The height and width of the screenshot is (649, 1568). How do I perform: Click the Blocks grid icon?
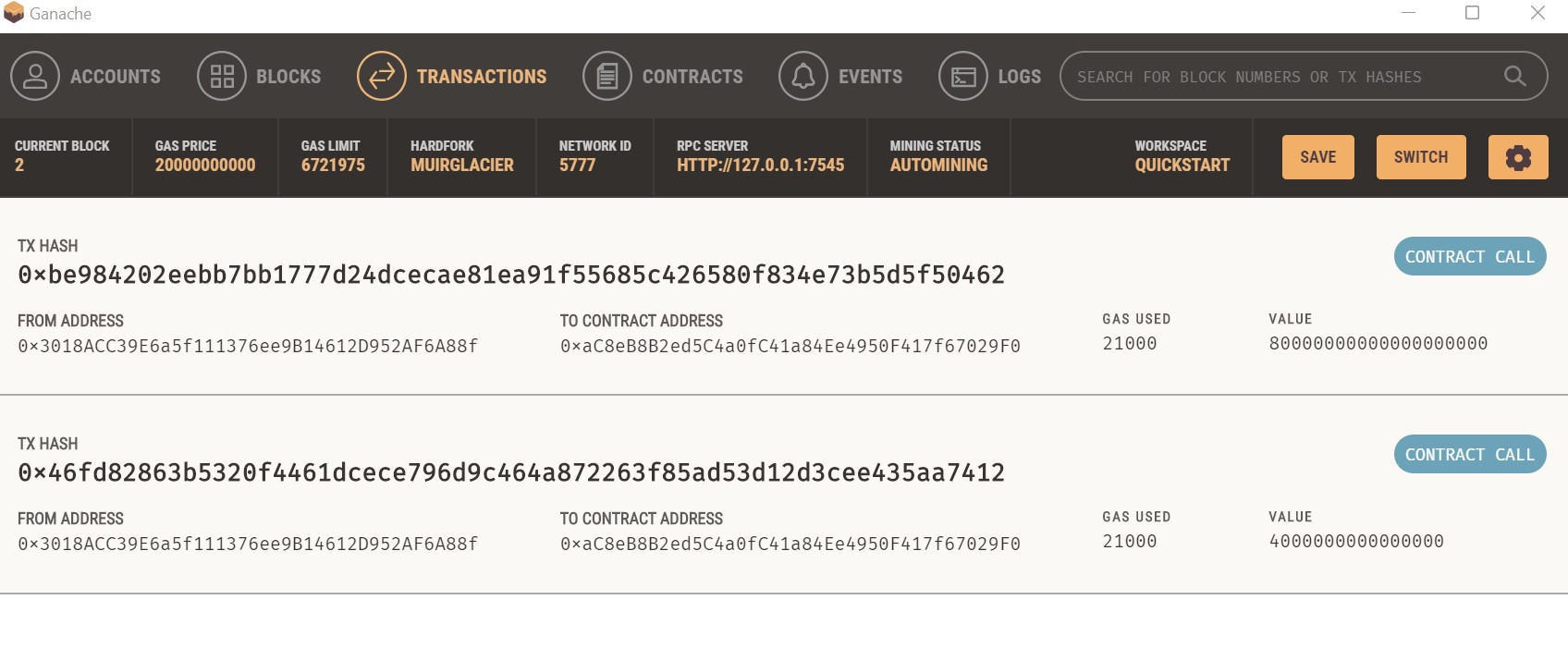click(222, 76)
